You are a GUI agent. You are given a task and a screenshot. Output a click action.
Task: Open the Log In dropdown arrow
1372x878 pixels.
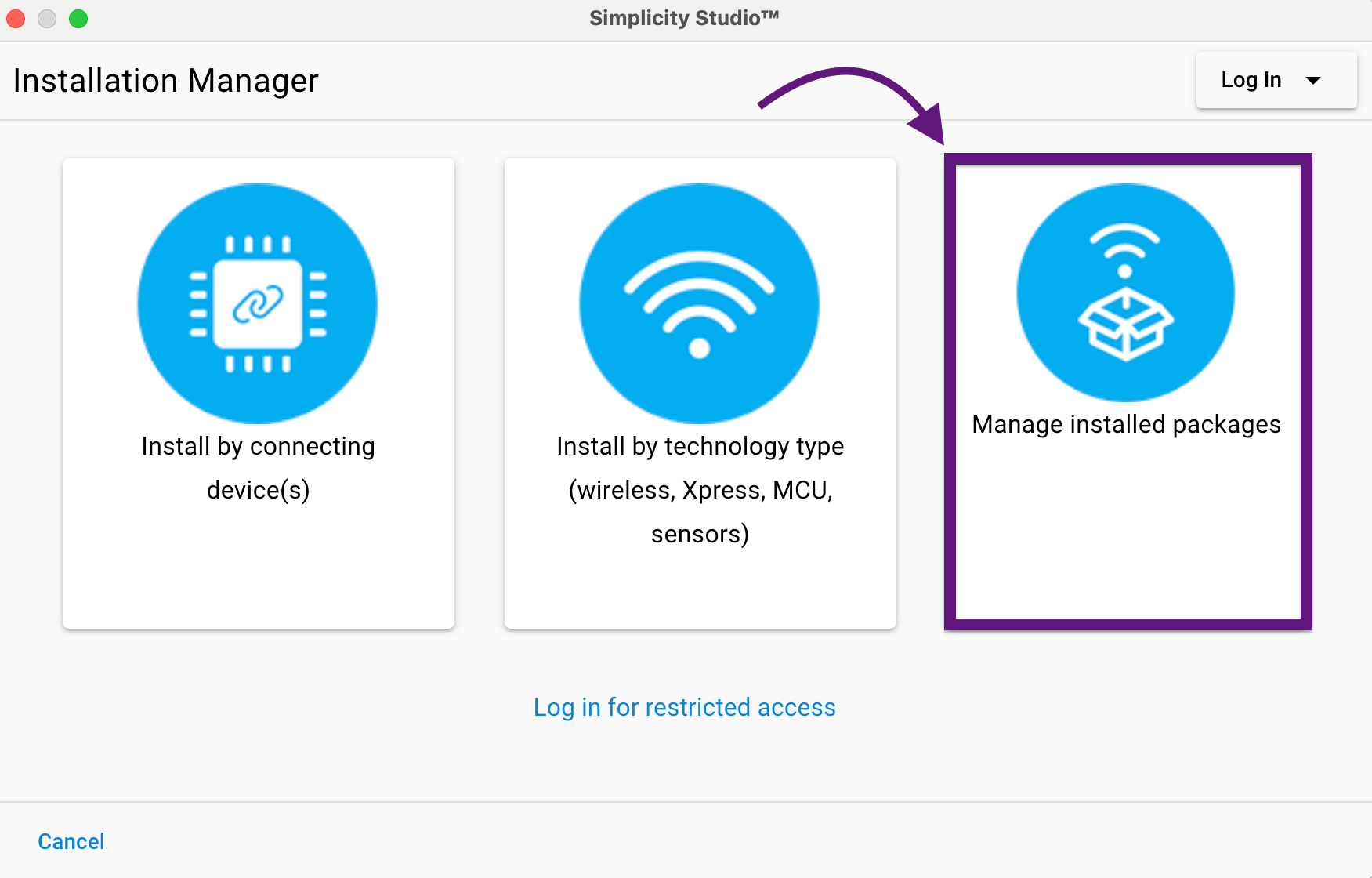click(1313, 80)
